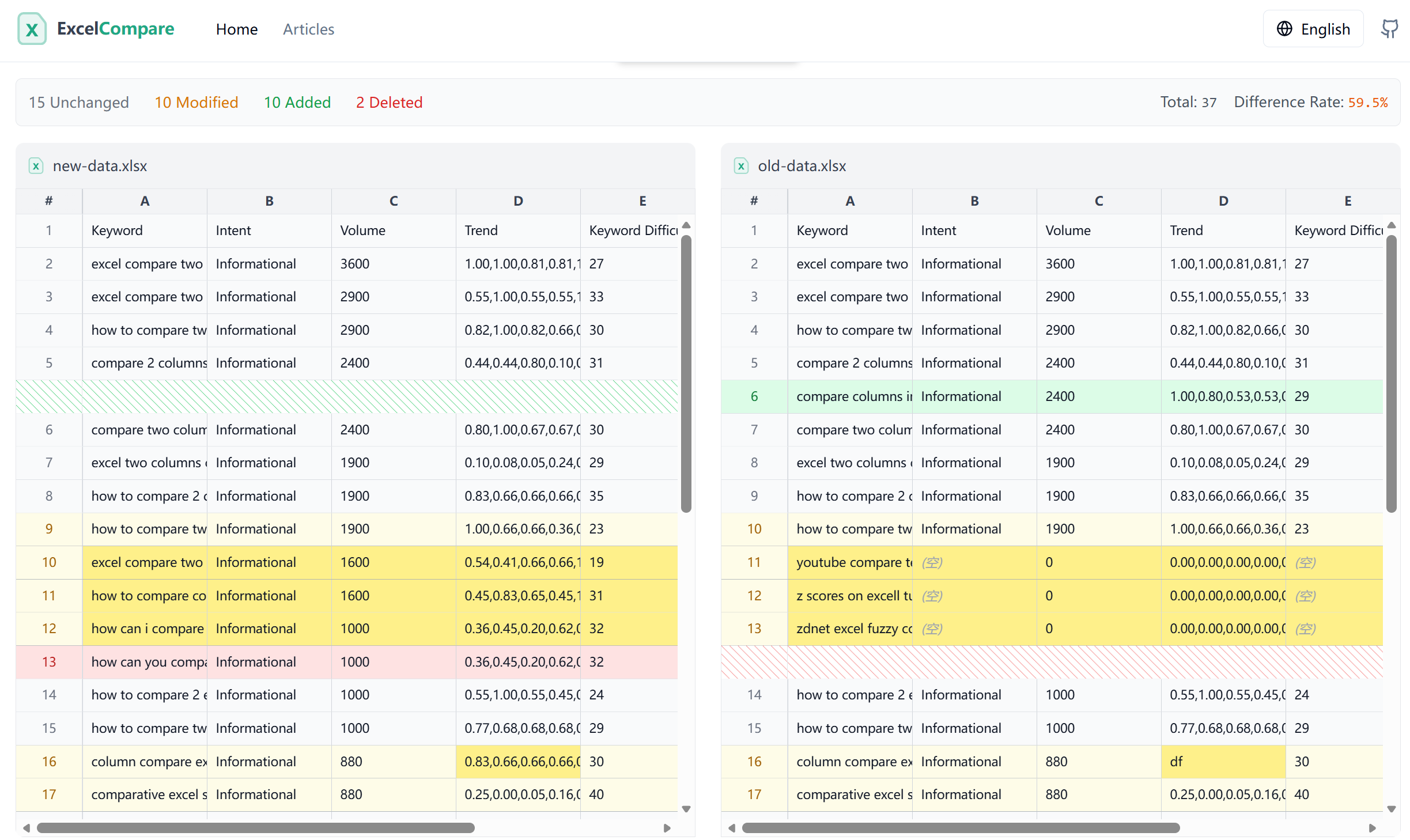Click right panel scroll-left arrow
This screenshot has height=840, width=1410.
[x=732, y=828]
